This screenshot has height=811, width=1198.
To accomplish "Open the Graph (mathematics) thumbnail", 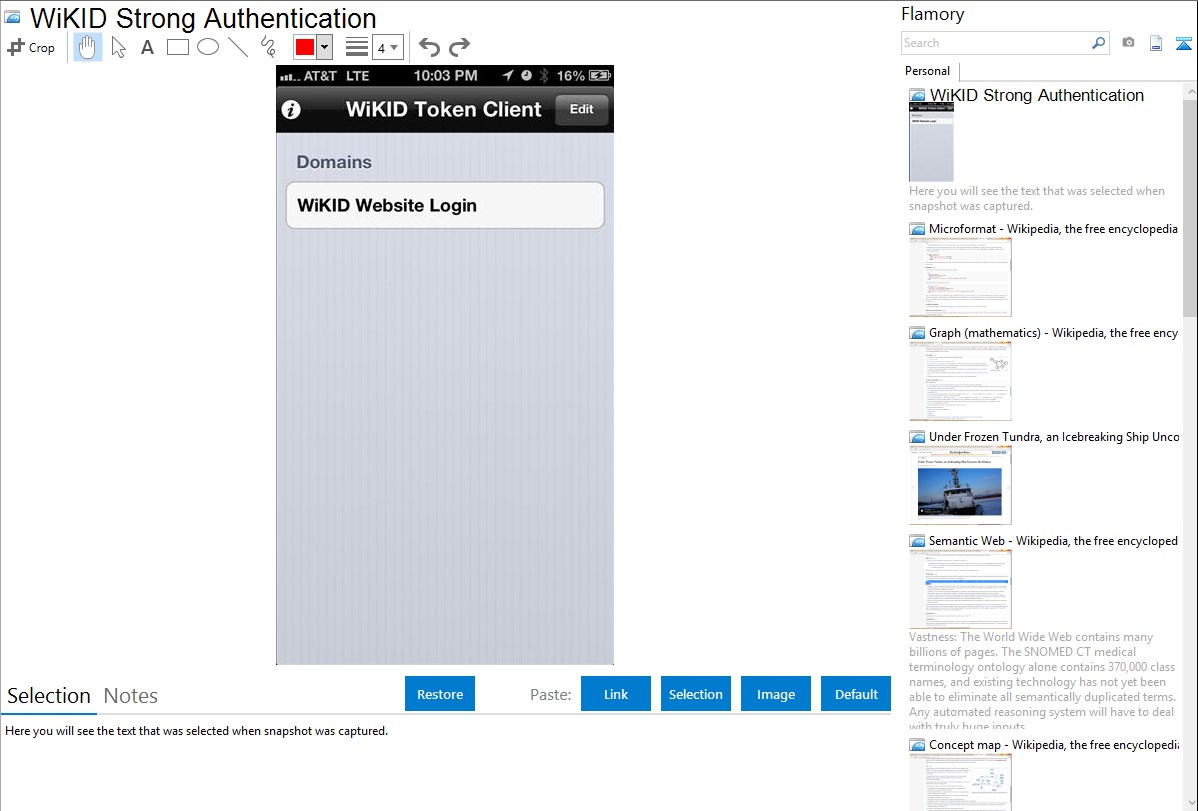I will pos(960,381).
